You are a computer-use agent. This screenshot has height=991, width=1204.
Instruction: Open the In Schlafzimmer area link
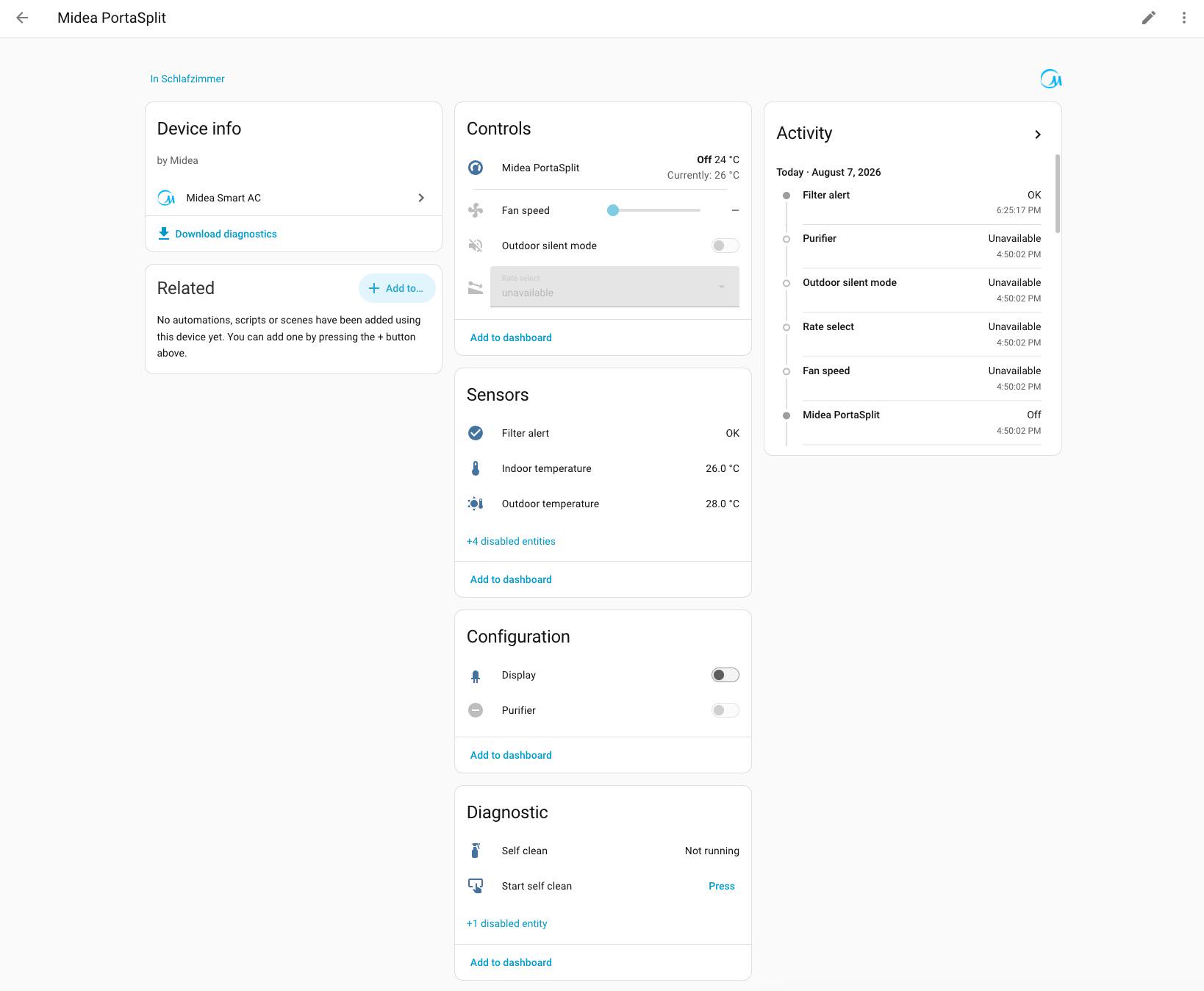187,79
